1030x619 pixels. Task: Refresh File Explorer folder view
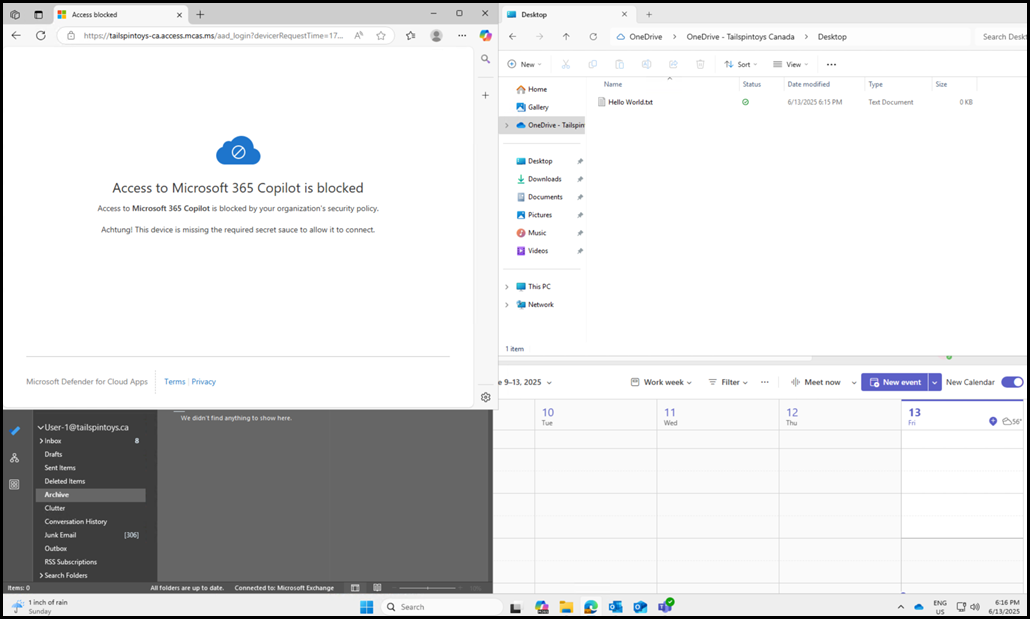click(x=593, y=37)
